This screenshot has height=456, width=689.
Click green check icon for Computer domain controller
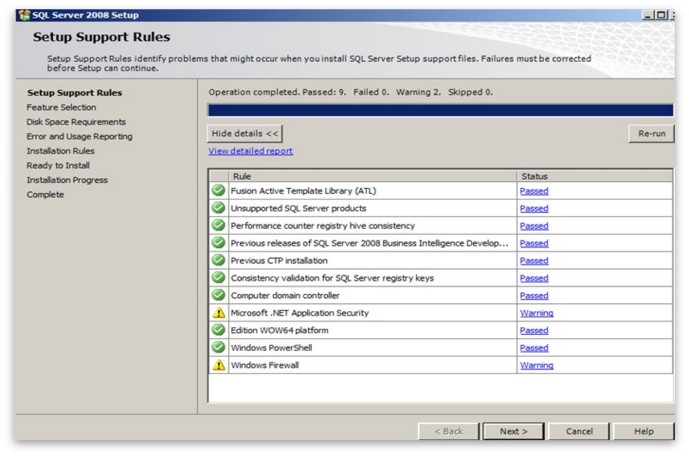218,295
